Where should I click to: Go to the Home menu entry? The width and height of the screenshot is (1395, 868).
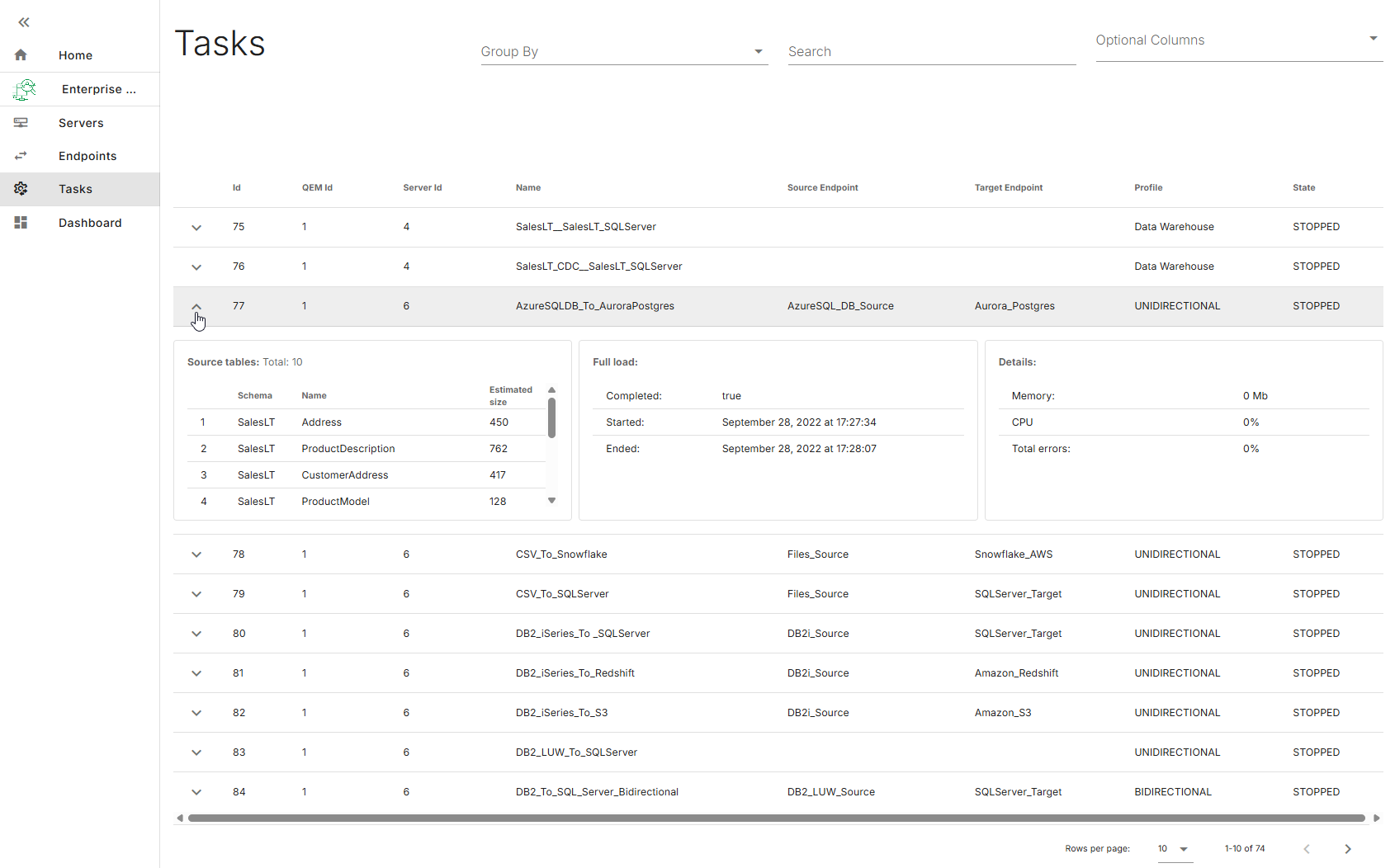click(x=75, y=54)
